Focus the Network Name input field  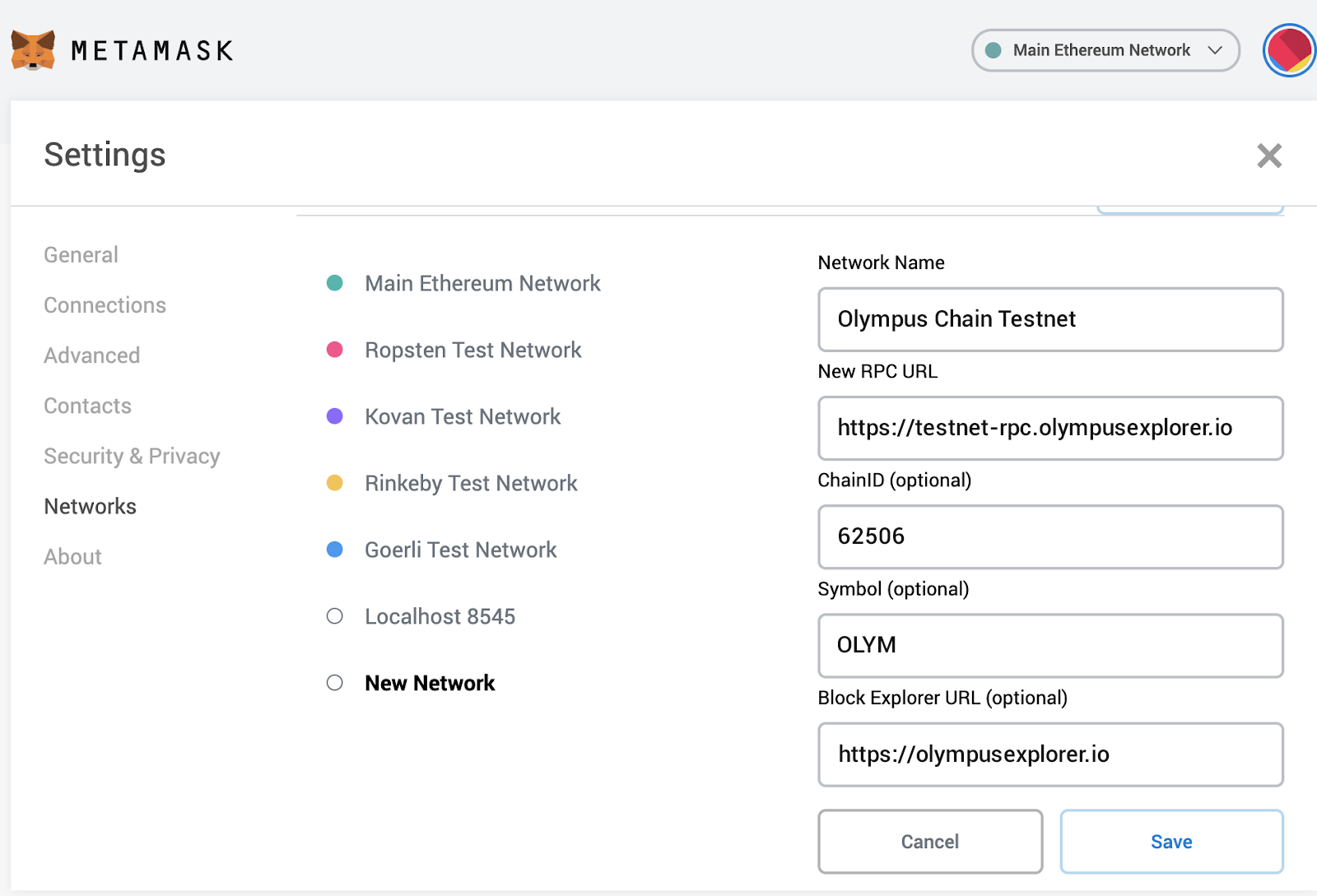tap(1050, 319)
